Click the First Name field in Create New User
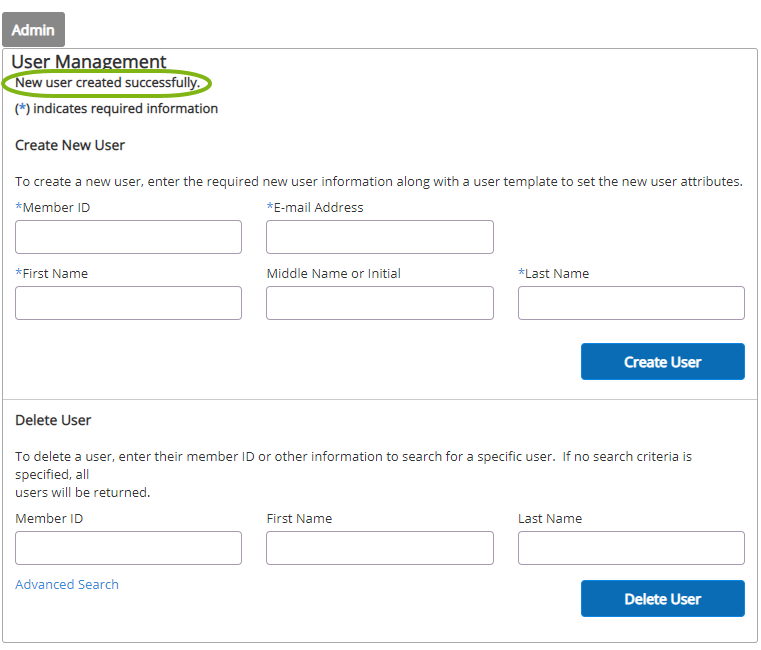761x650 pixels. 128,303
